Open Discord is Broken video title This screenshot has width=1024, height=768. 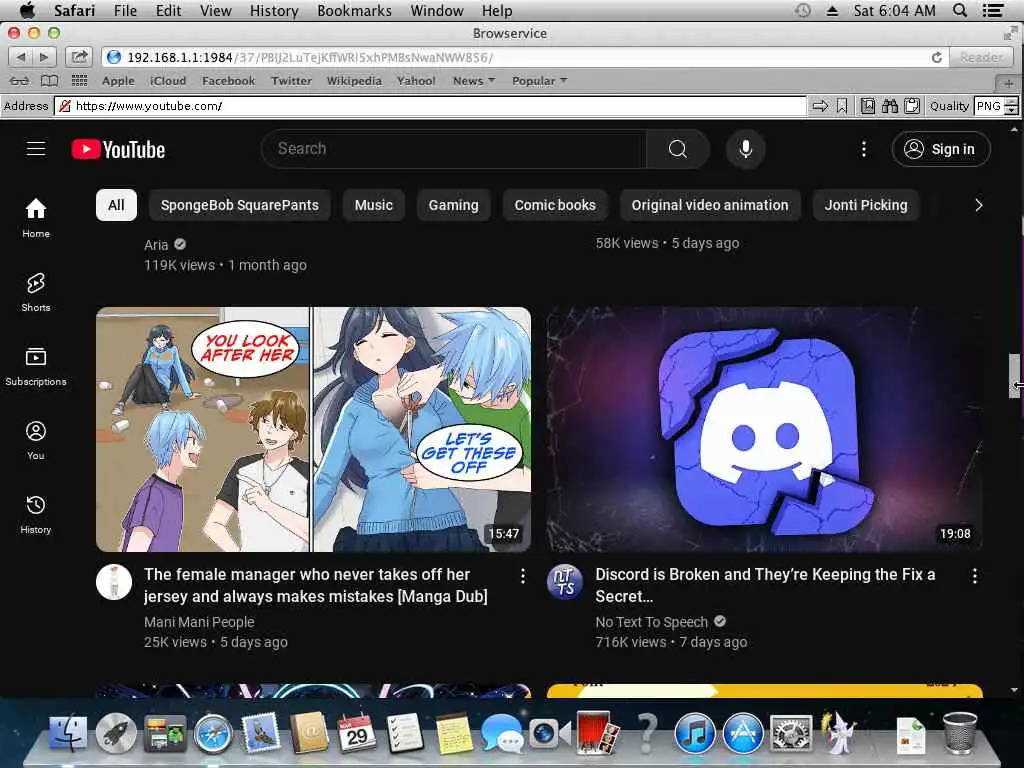[x=765, y=585]
